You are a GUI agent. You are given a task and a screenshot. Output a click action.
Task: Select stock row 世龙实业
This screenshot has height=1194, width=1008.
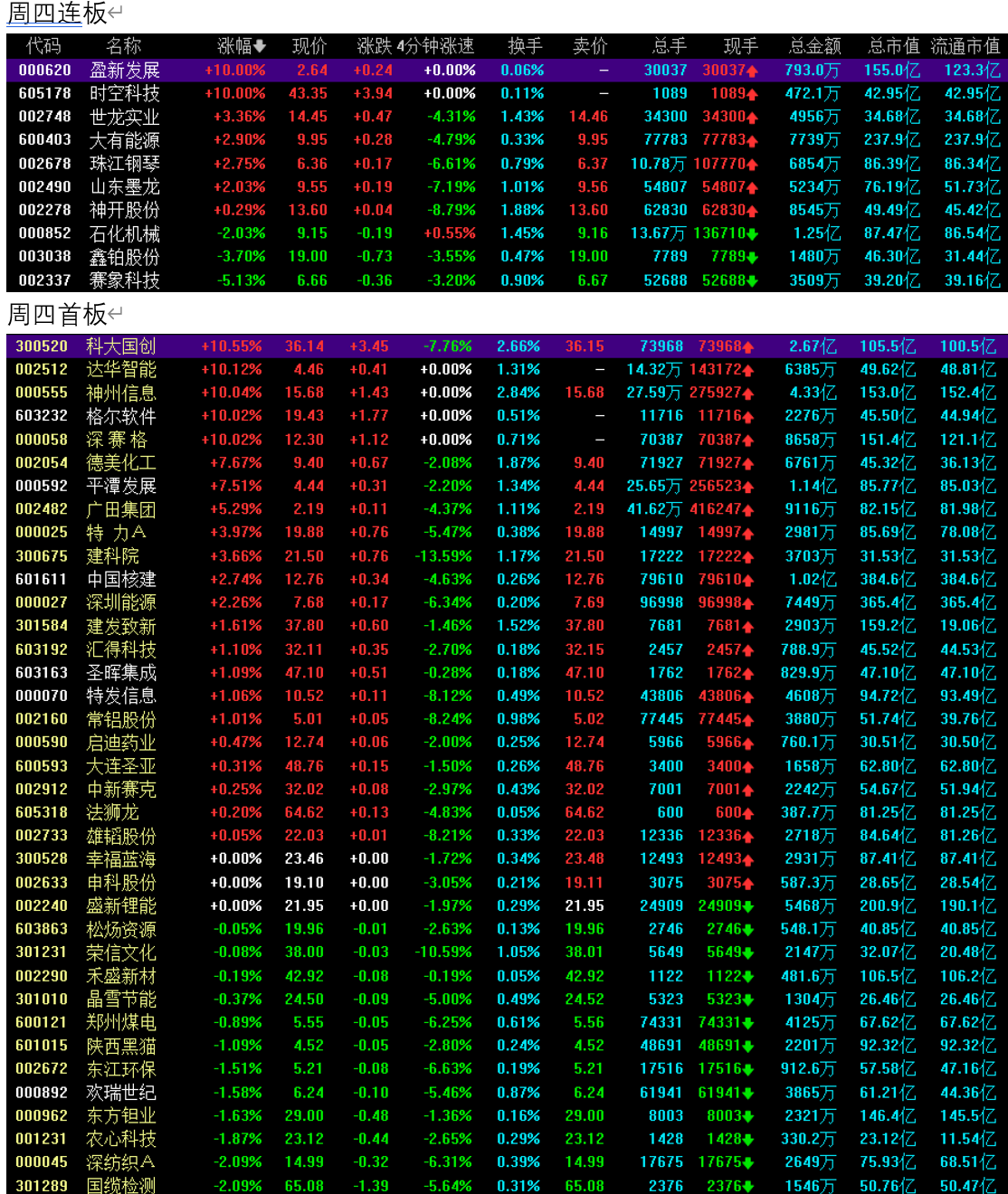(x=506, y=117)
